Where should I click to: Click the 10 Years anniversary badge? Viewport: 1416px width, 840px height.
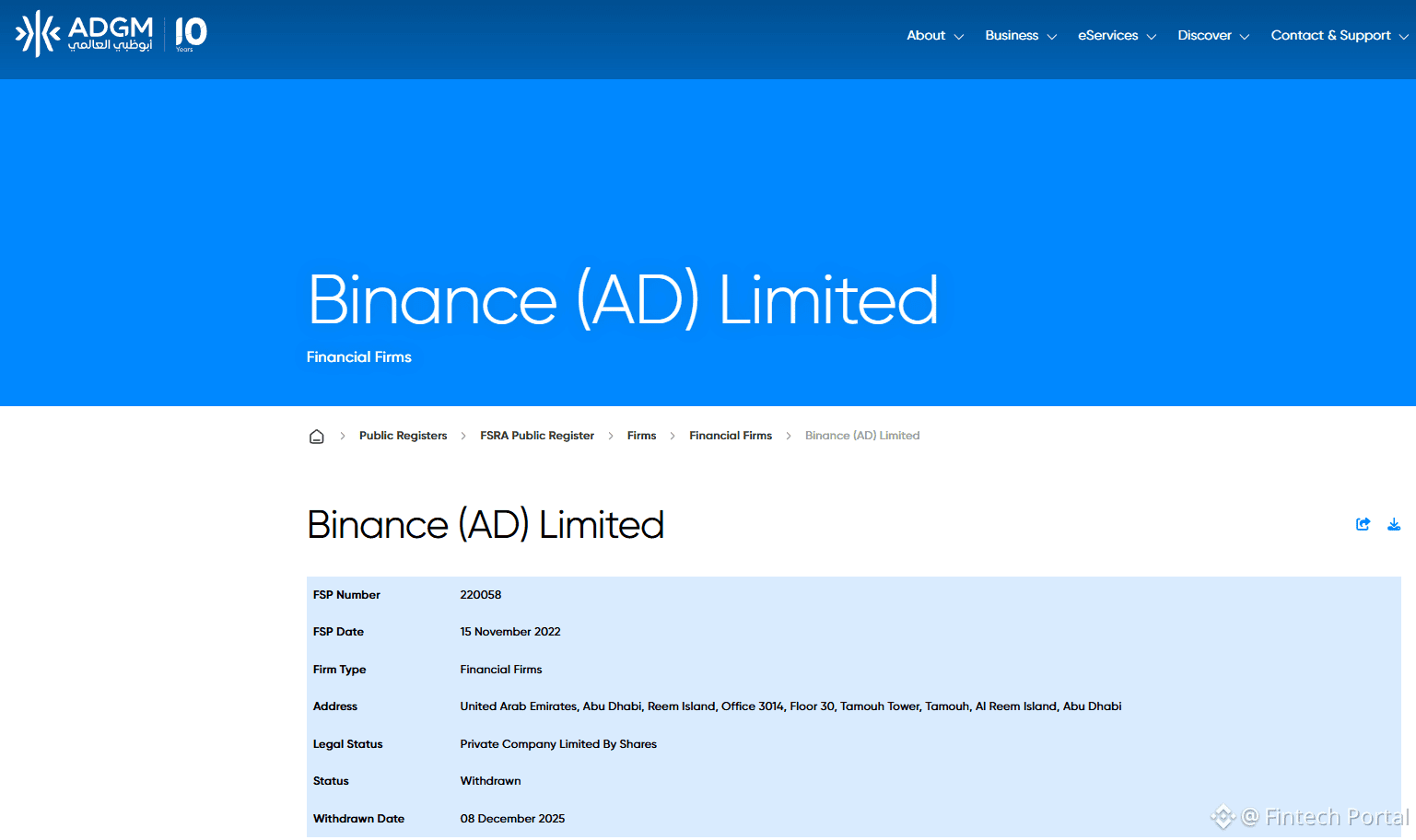191,34
